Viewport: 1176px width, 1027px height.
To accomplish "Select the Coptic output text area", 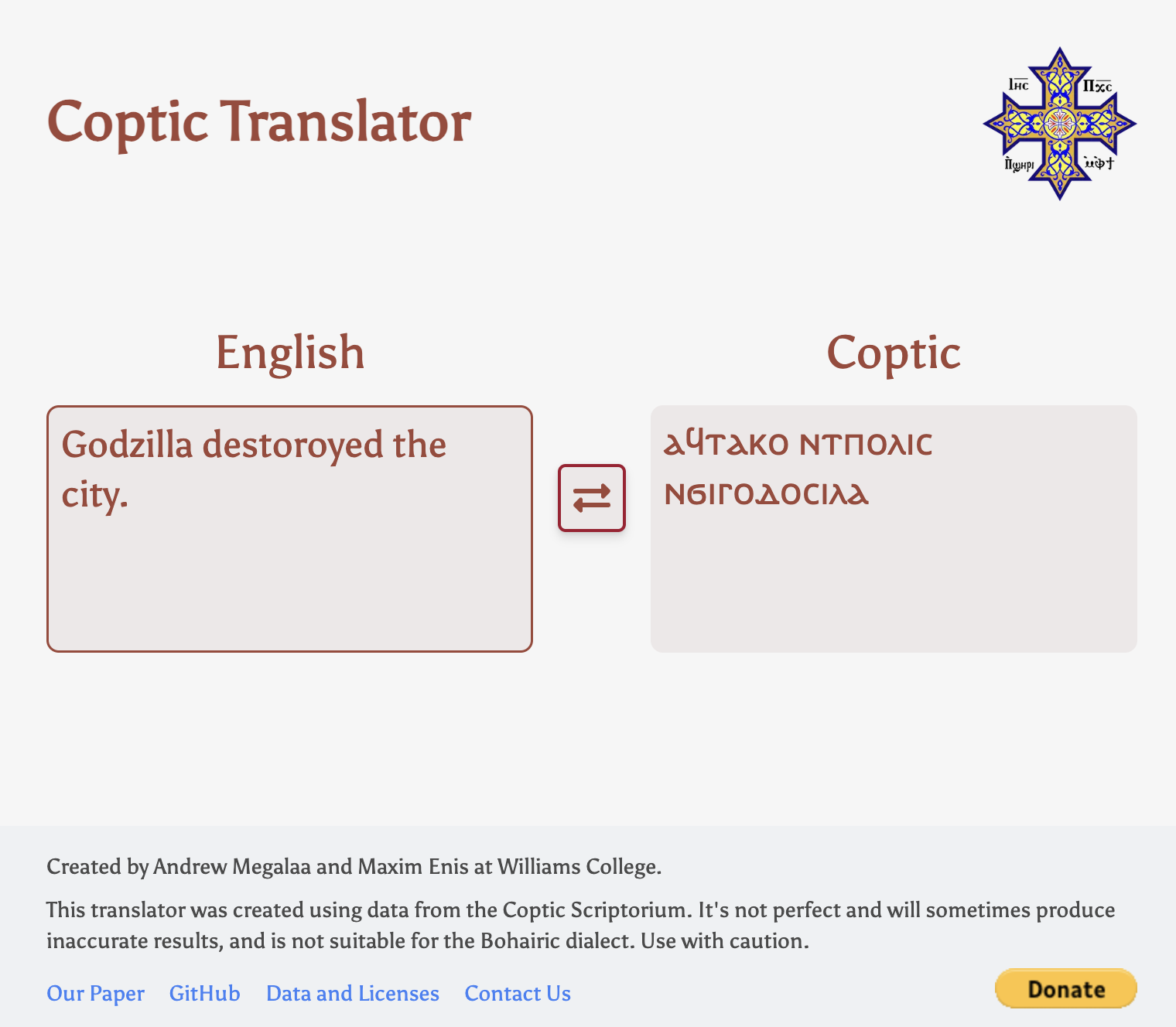I will point(894,529).
